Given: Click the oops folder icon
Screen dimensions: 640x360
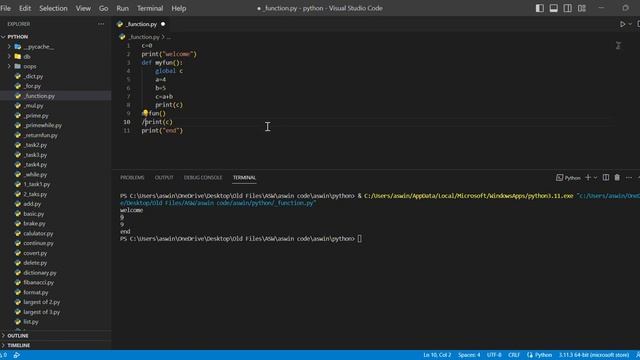Looking at the screenshot, I should click(x=18, y=66).
